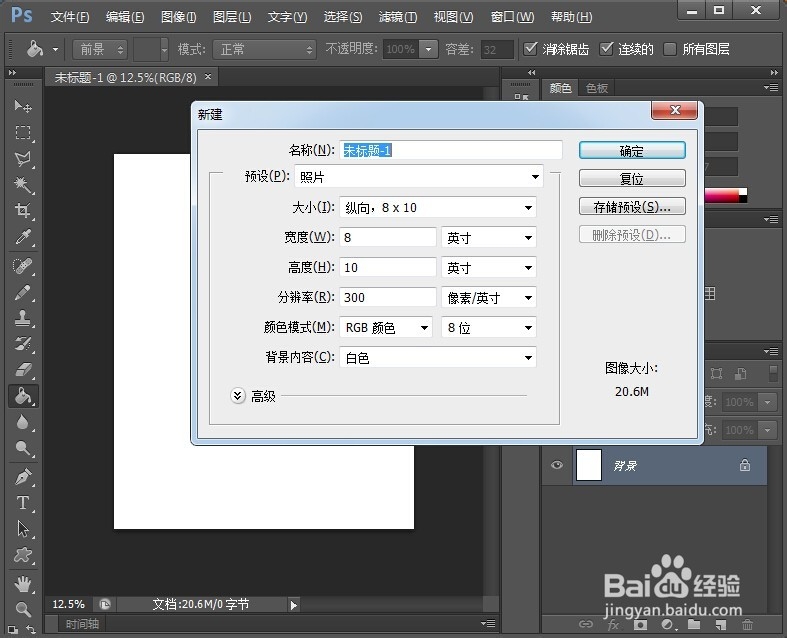Open the 图层 Layer menu
This screenshot has width=787, height=638.
tap(232, 17)
